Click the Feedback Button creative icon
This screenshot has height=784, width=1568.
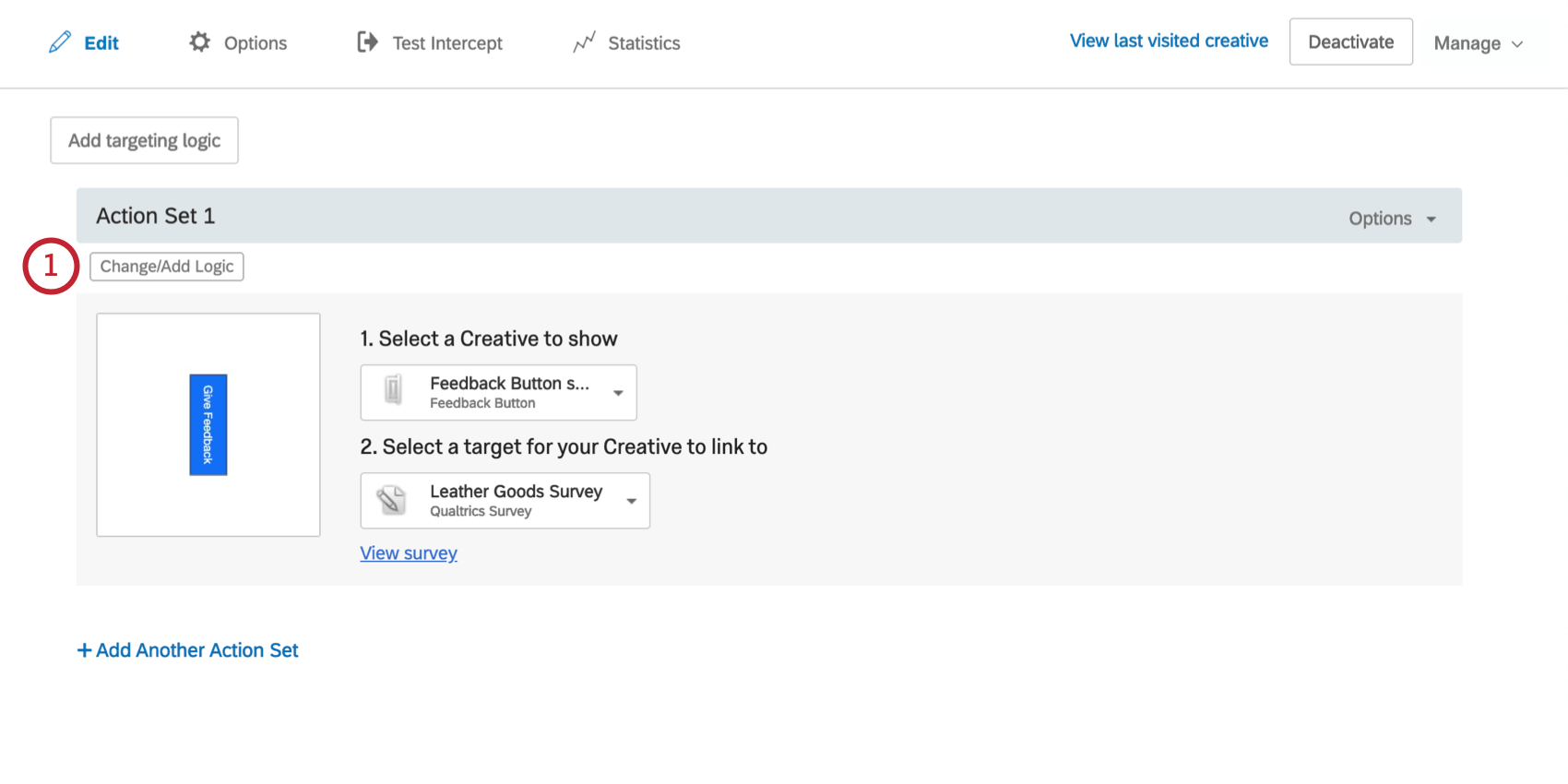pyautogui.click(x=393, y=391)
